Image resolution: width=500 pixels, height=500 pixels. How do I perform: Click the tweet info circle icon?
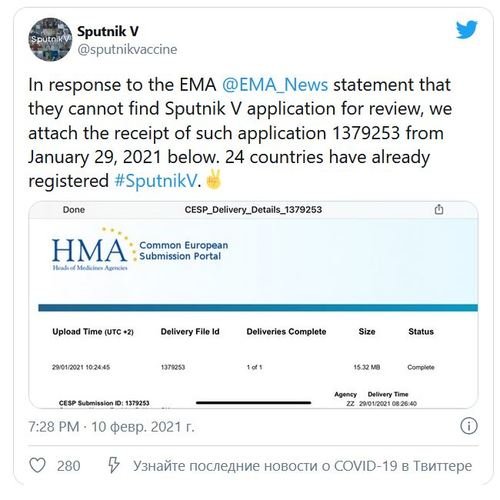click(469, 426)
